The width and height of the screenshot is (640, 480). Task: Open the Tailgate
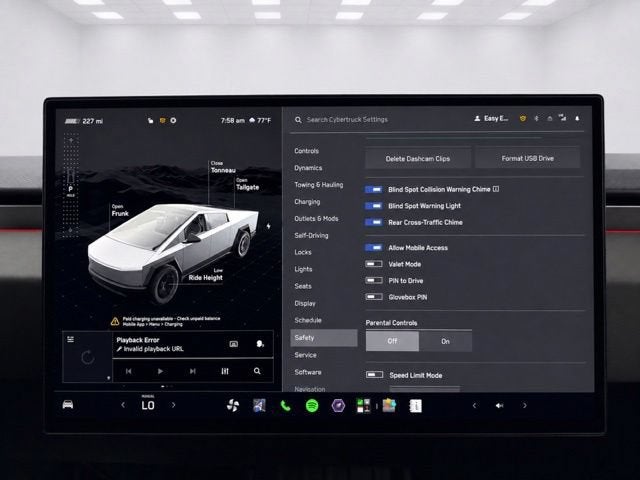click(x=247, y=184)
